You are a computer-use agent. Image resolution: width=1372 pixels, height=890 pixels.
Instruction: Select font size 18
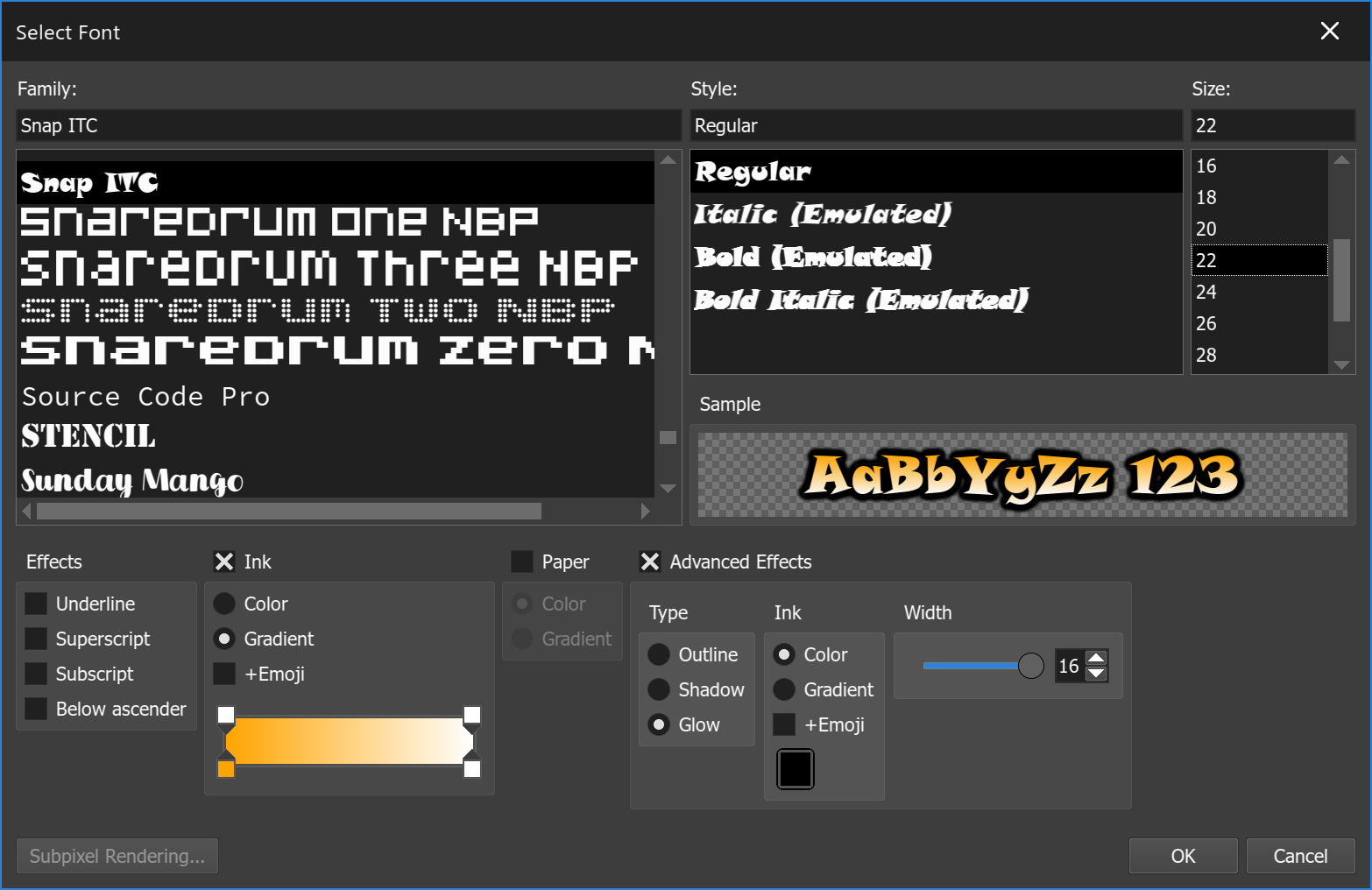[x=1260, y=197]
